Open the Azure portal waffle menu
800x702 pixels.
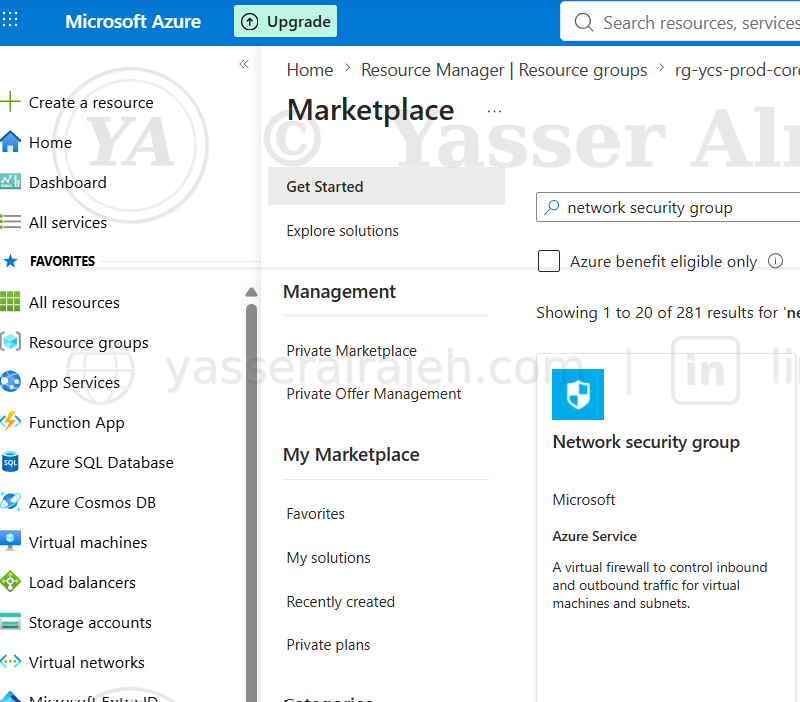(x=10, y=20)
